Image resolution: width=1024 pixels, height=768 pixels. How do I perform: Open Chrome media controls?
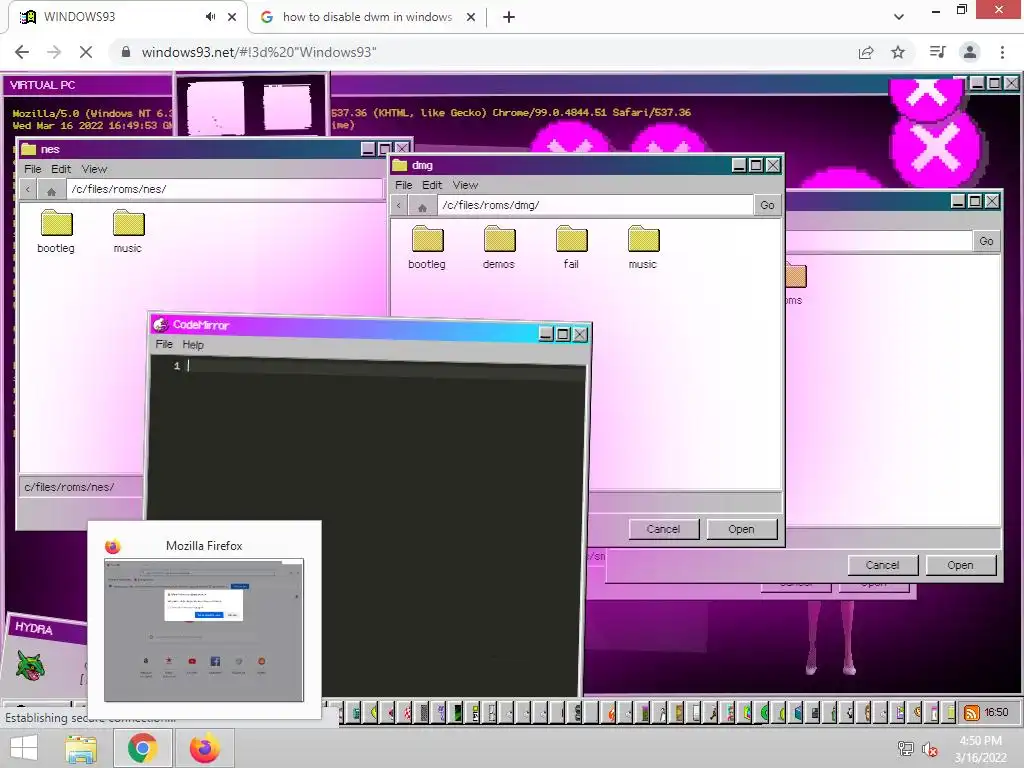point(937,52)
